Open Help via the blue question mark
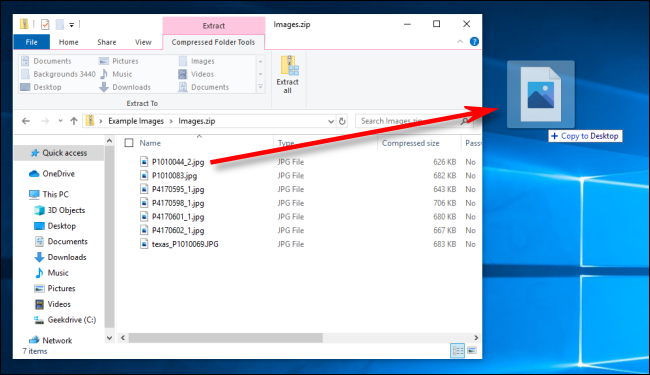Screen dimensions: 650x375 (474, 41)
